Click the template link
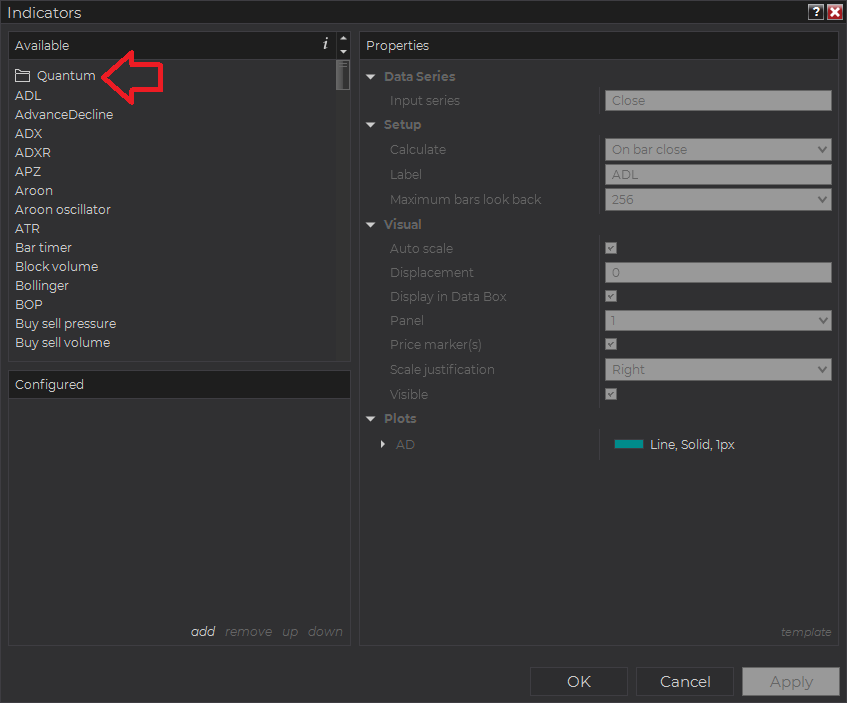 tap(806, 632)
